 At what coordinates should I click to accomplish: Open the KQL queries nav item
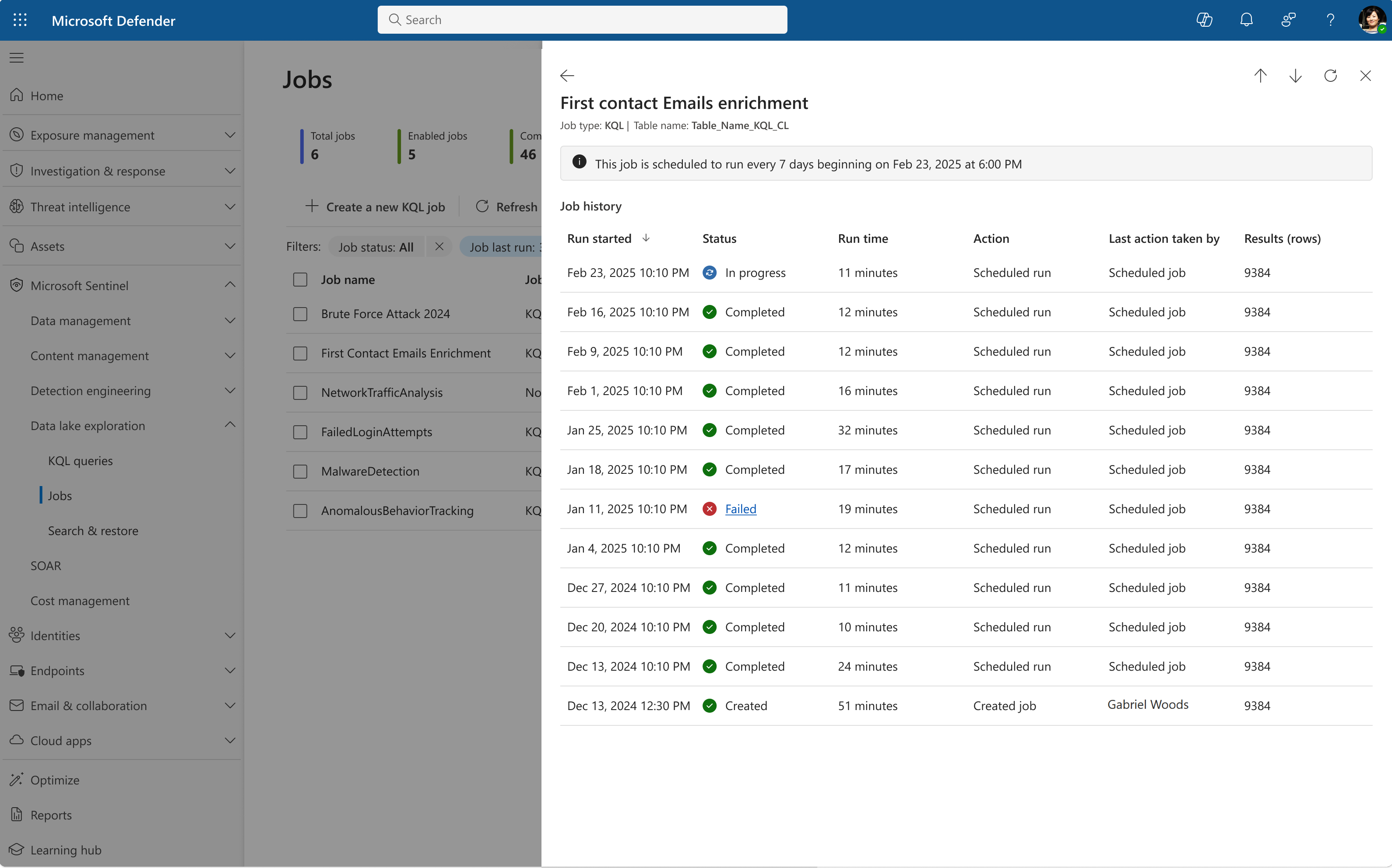(81, 460)
